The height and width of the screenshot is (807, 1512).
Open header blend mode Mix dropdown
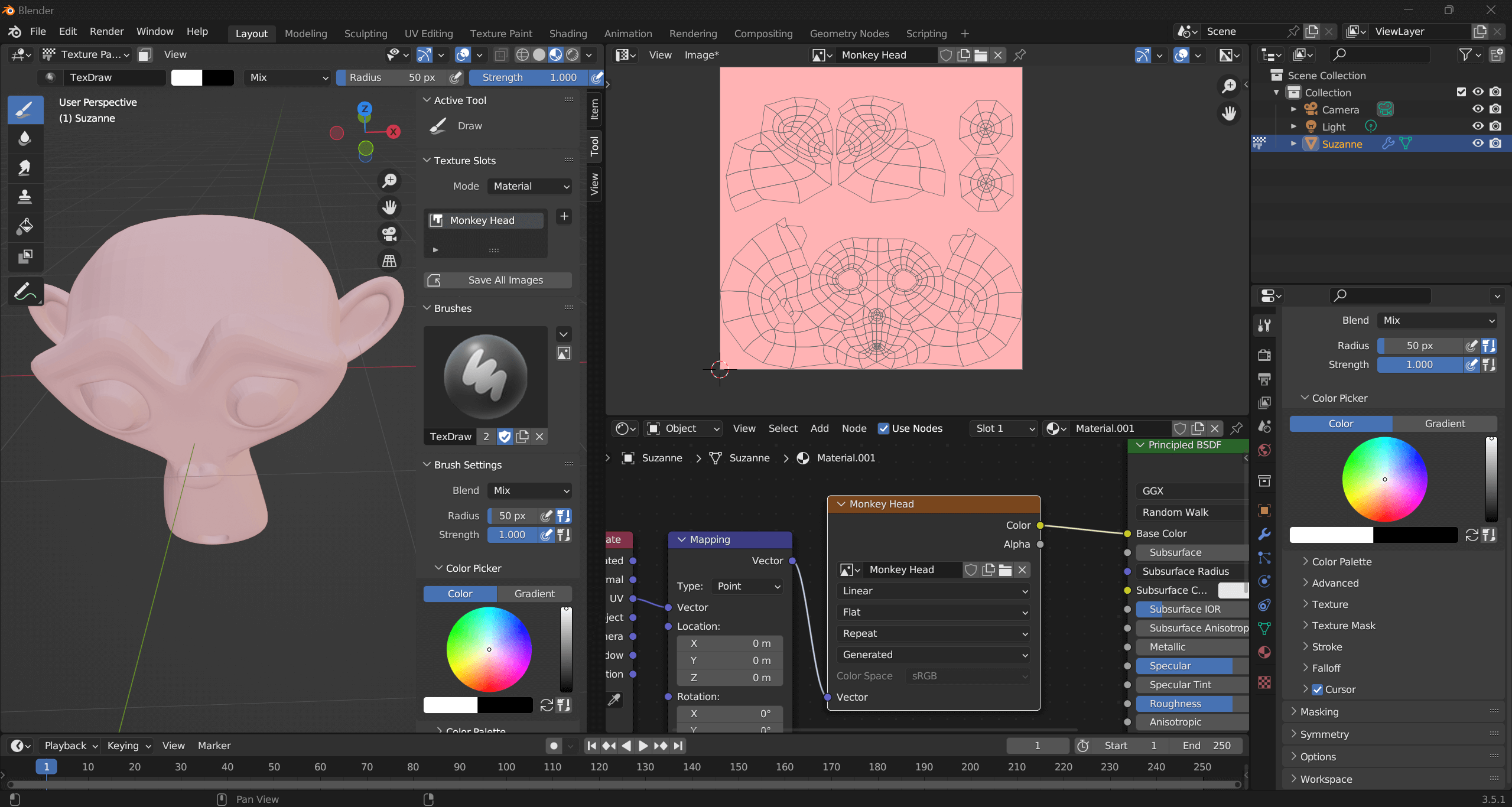[287, 77]
